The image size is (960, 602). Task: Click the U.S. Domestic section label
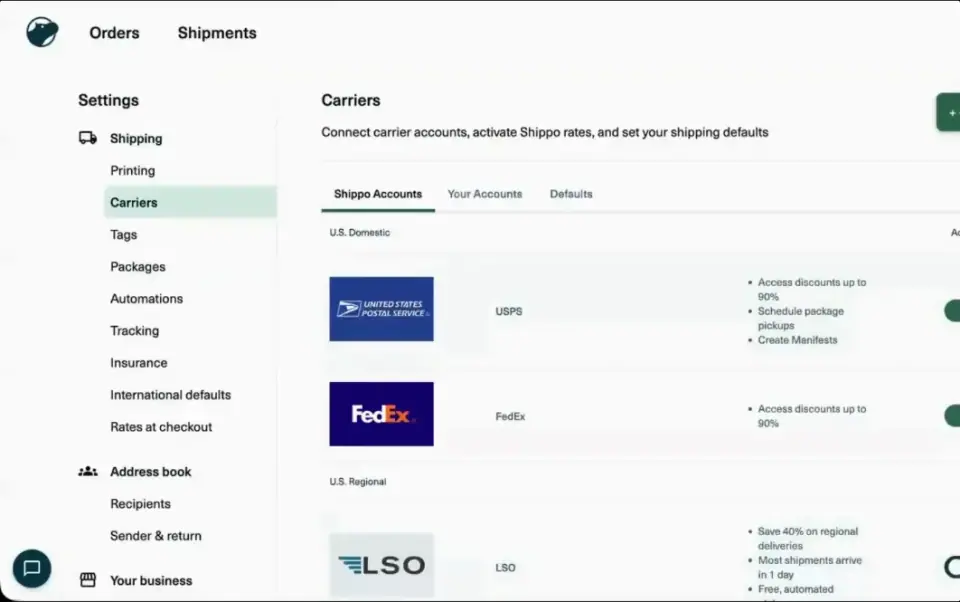pyautogui.click(x=359, y=232)
